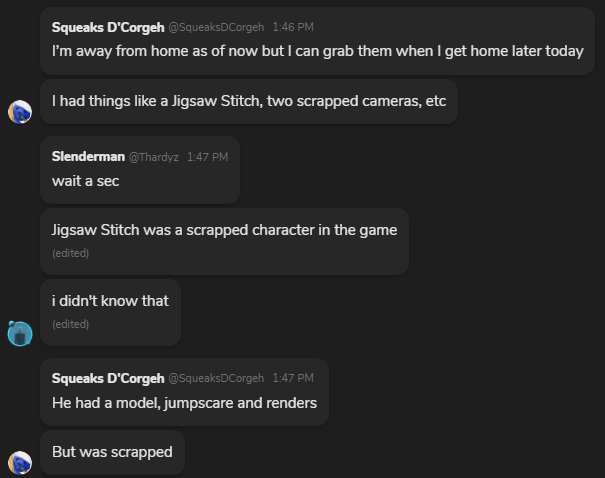The height and width of the screenshot is (478, 605).
Task: Click "(edited)" under the scrapped character message
Action: [x=70, y=254]
